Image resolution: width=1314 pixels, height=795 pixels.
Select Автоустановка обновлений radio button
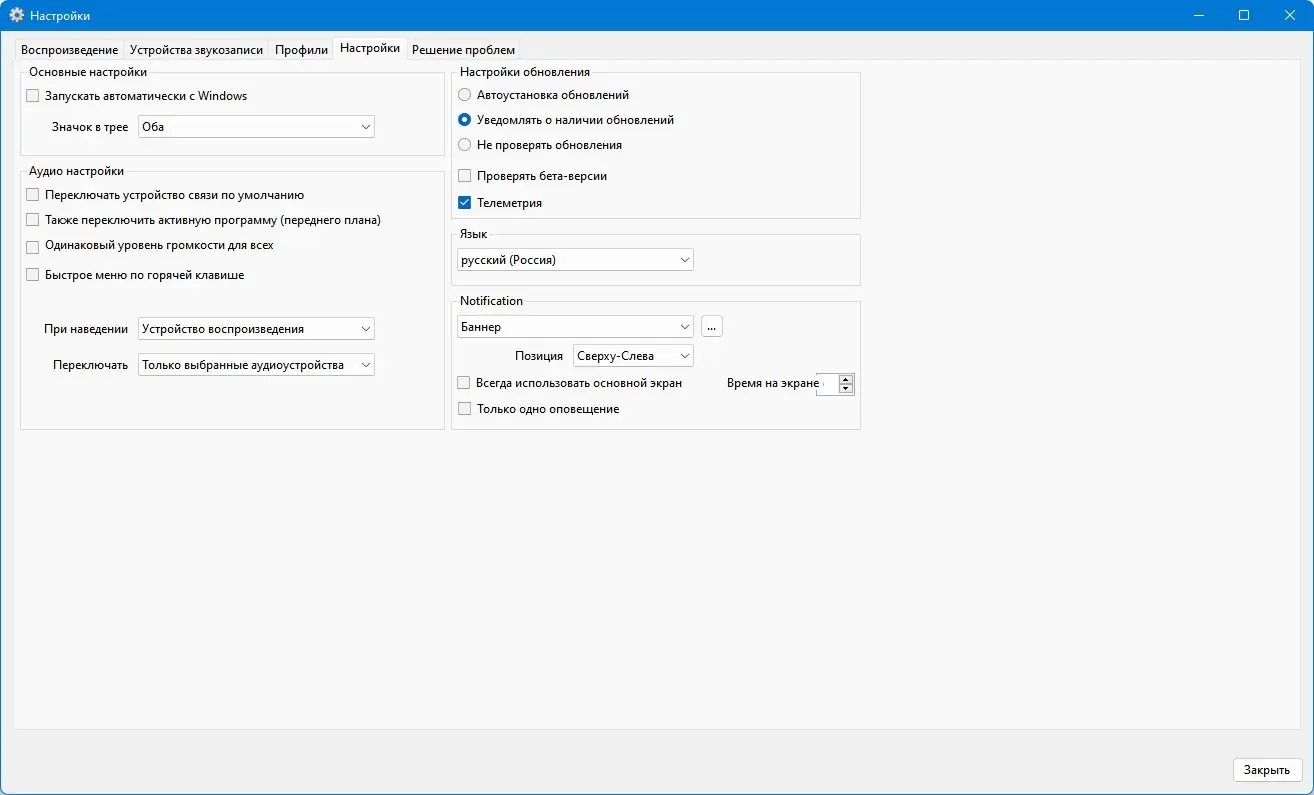coord(464,95)
